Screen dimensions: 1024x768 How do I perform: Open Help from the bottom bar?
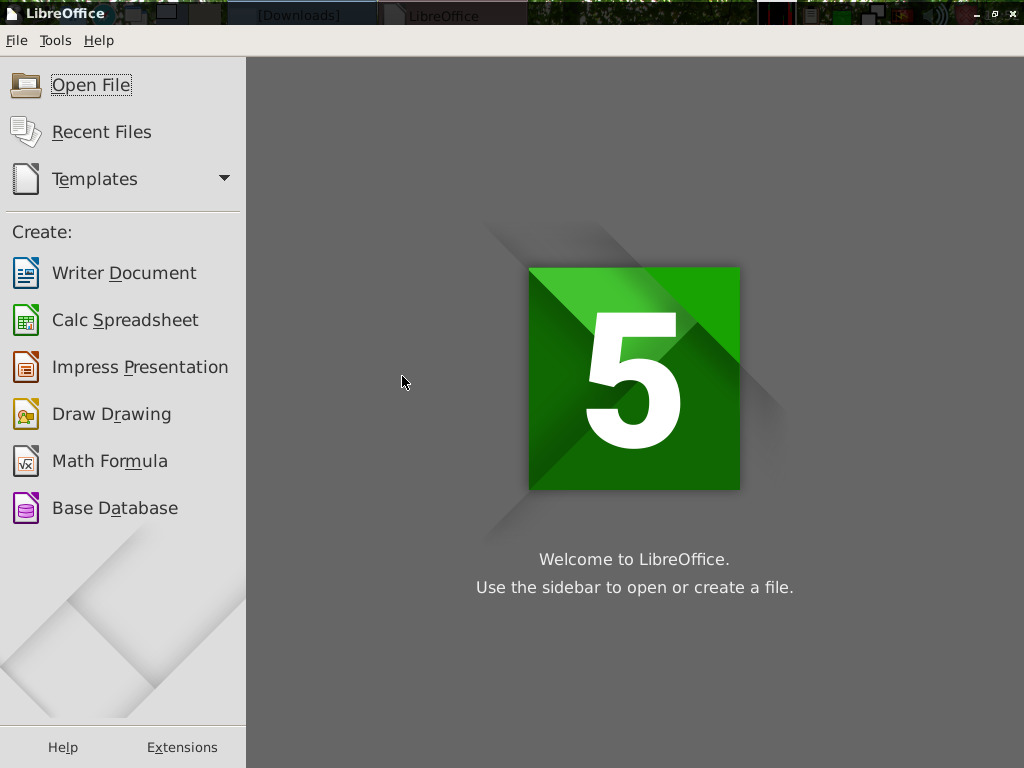tap(63, 747)
